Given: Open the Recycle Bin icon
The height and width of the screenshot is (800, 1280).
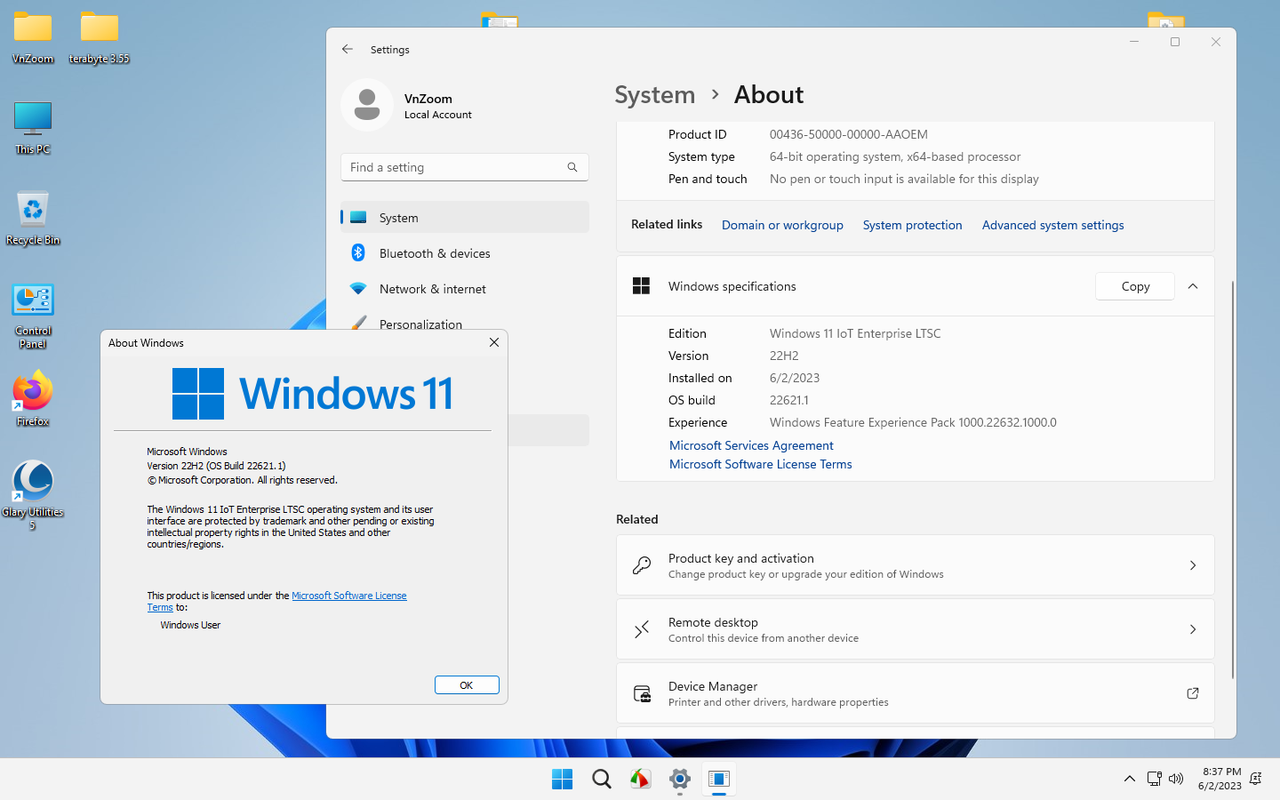Looking at the screenshot, I should pos(33,219).
